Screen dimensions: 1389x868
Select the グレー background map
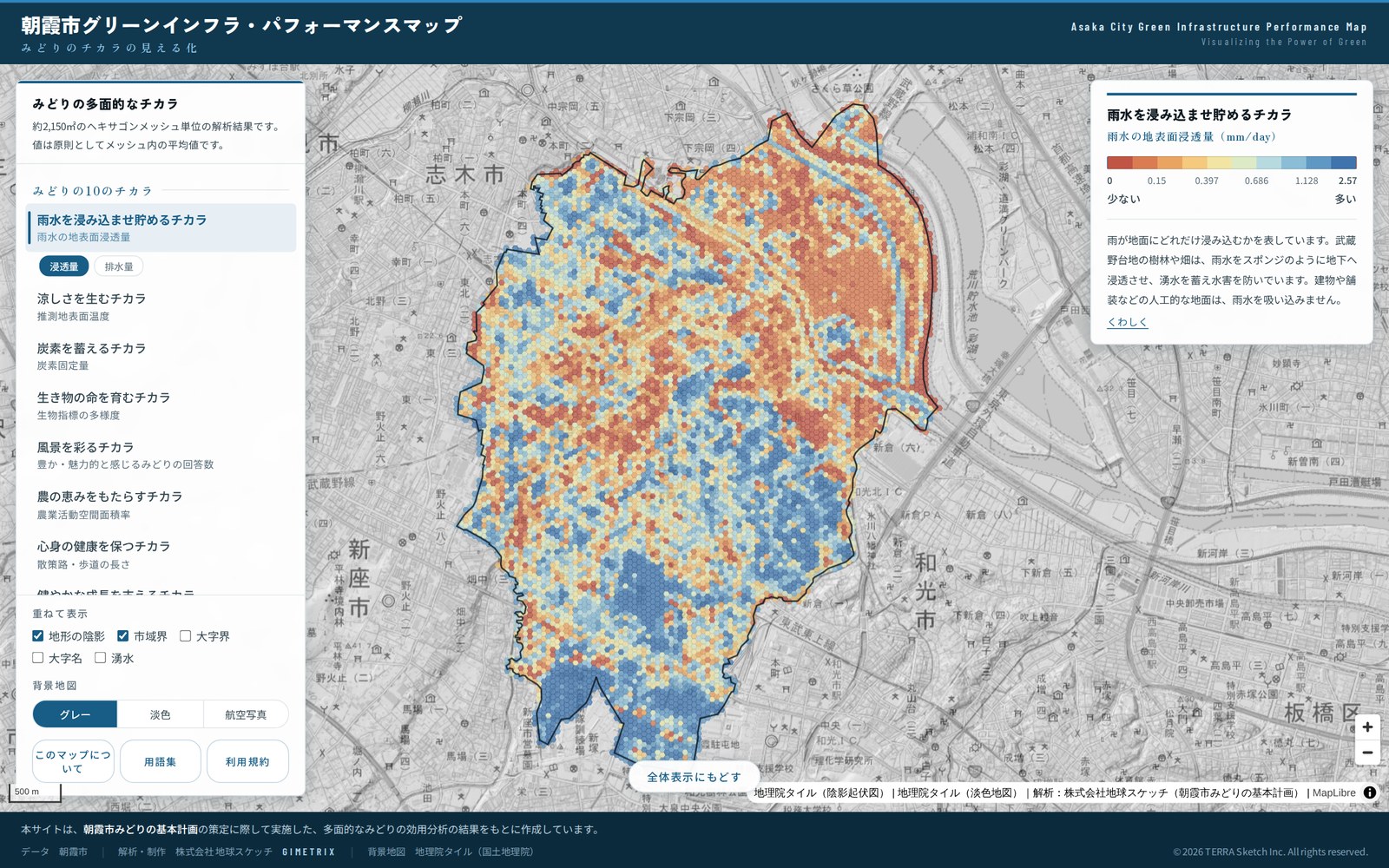pyautogui.click(x=75, y=714)
